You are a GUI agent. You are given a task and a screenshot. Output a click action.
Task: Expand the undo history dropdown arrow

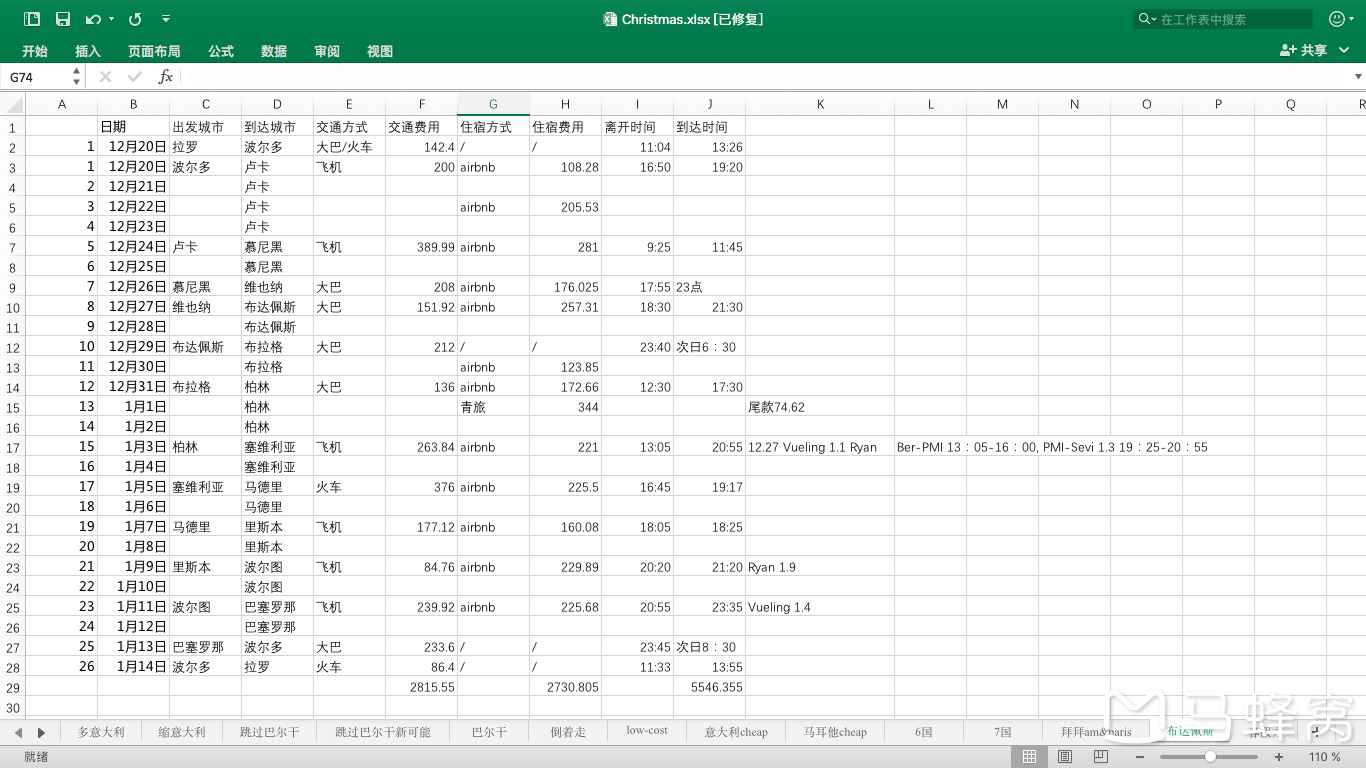pos(110,18)
